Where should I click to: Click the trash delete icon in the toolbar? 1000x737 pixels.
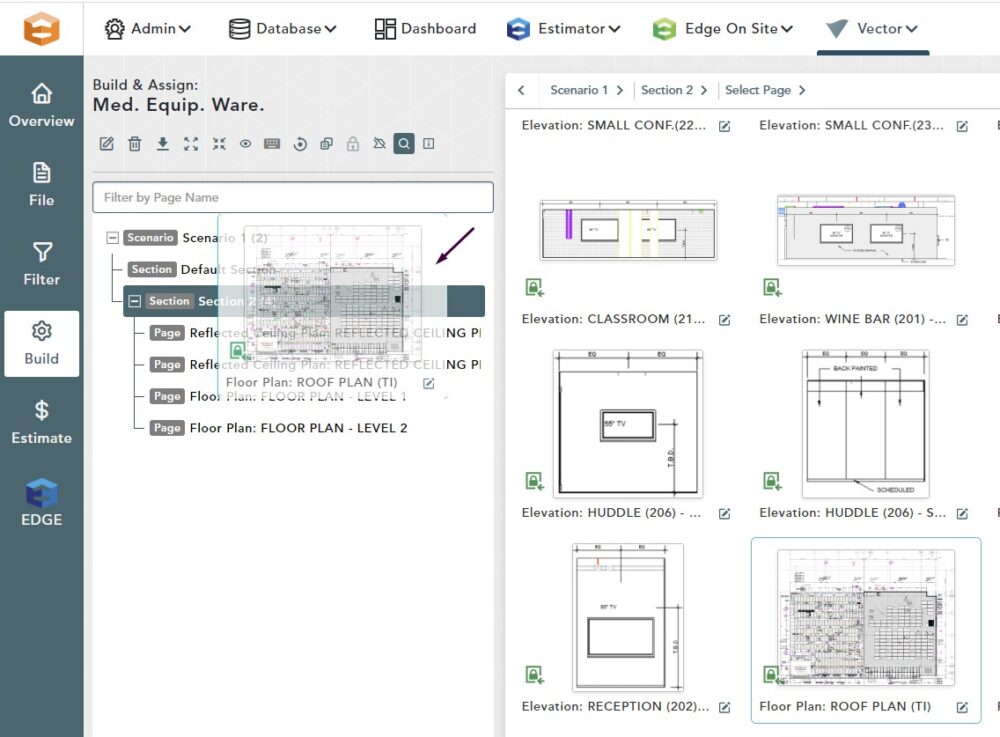coord(134,144)
